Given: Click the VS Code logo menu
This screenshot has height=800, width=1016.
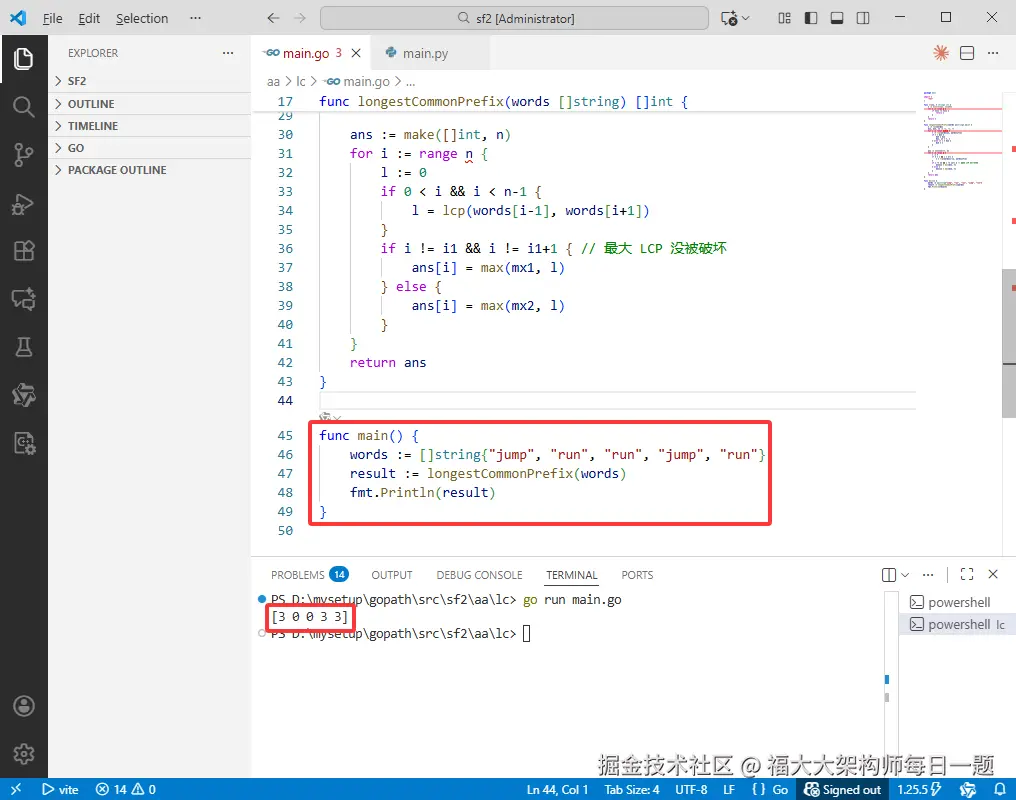Looking at the screenshot, I should point(18,18).
